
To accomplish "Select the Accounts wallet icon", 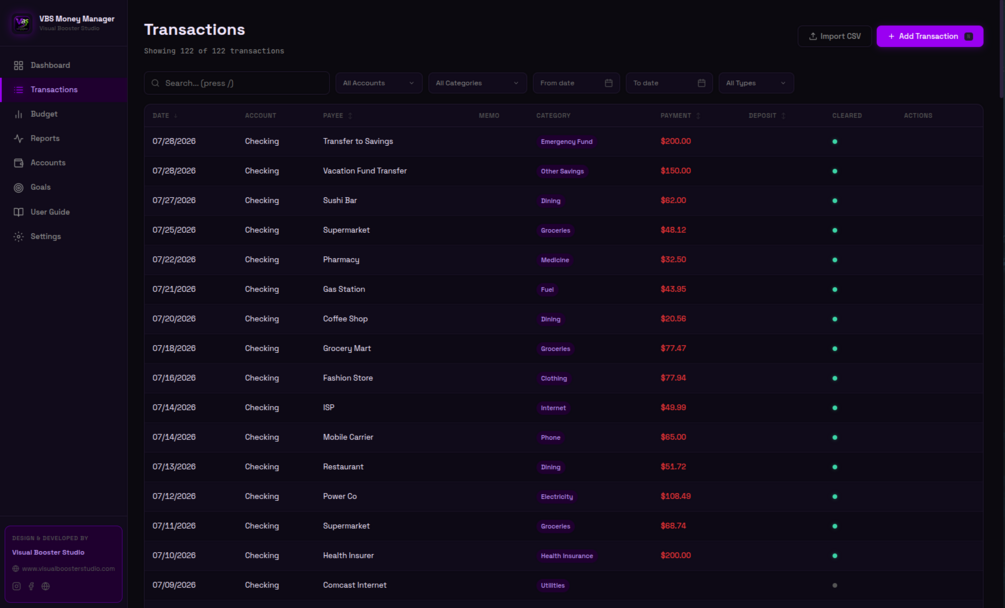I will (x=19, y=163).
